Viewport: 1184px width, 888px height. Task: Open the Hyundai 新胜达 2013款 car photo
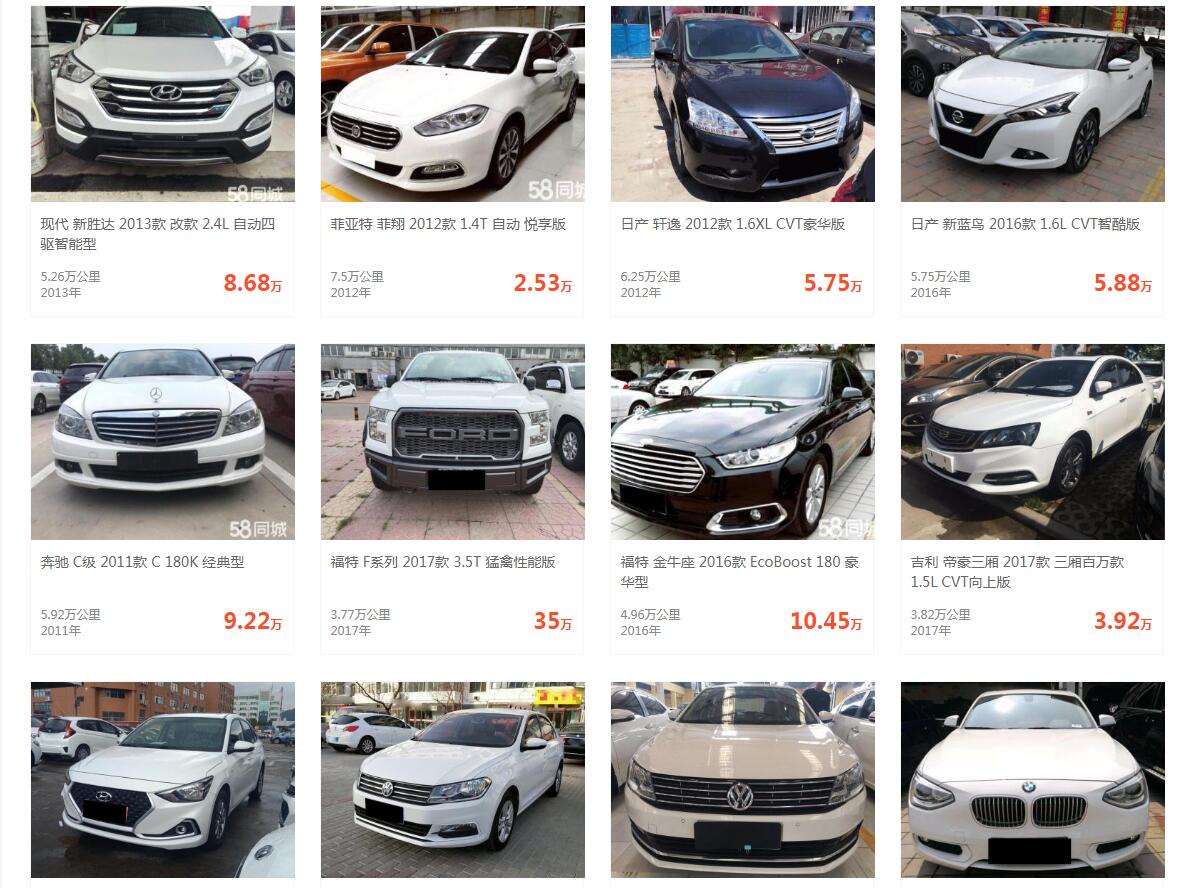[x=162, y=103]
